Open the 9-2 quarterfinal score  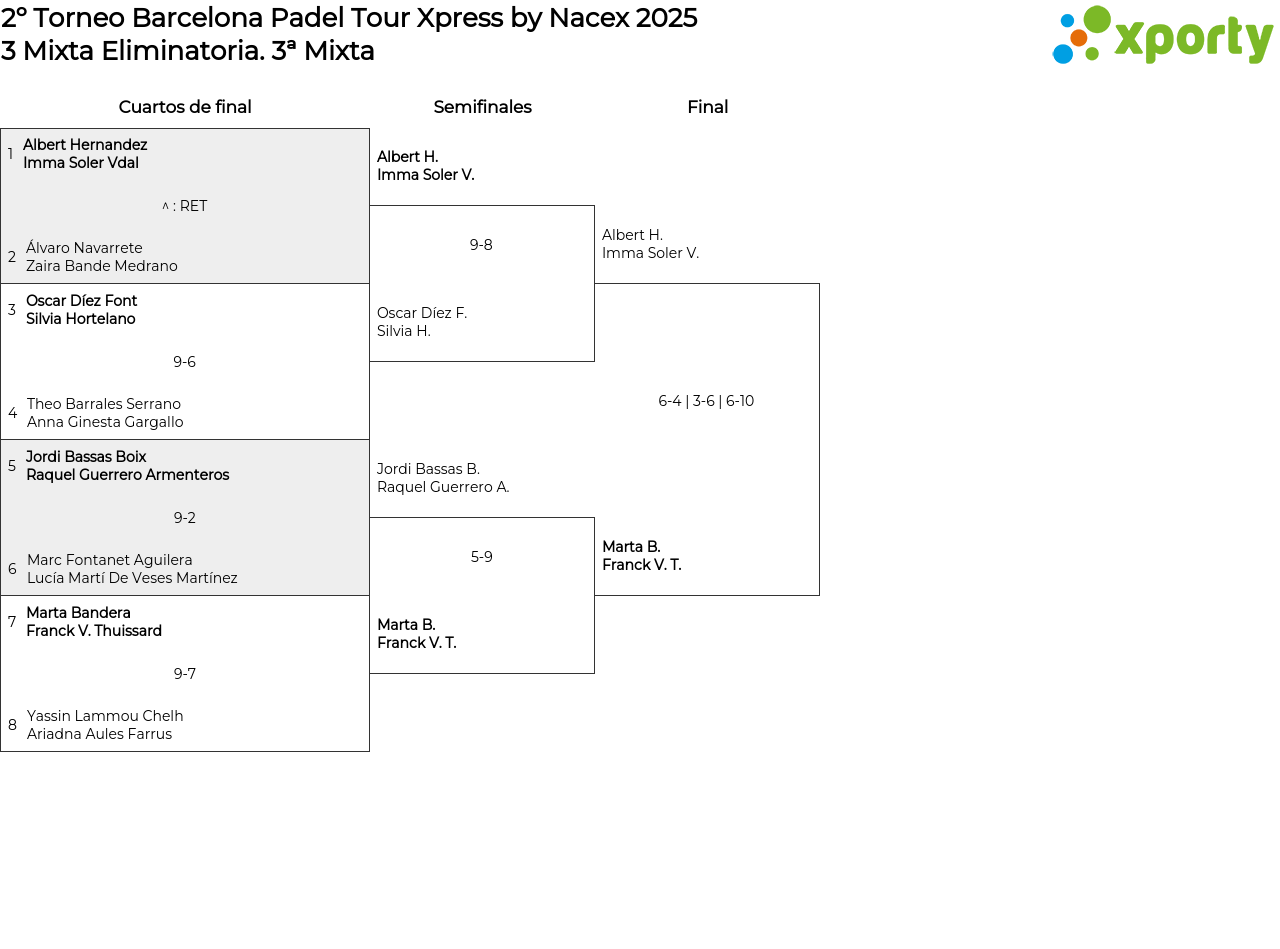[x=184, y=518]
